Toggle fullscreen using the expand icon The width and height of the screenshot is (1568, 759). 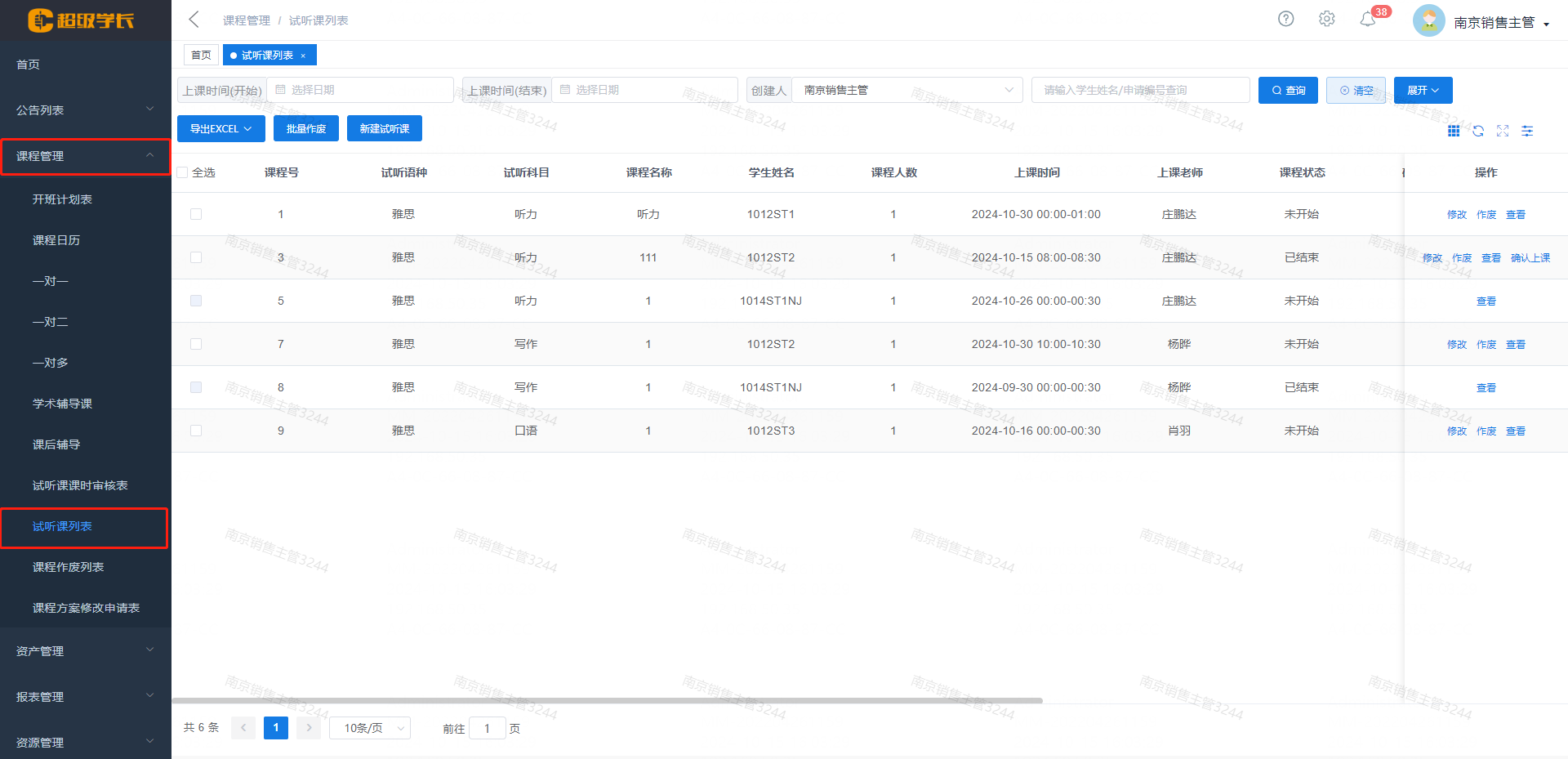click(x=1503, y=131)
